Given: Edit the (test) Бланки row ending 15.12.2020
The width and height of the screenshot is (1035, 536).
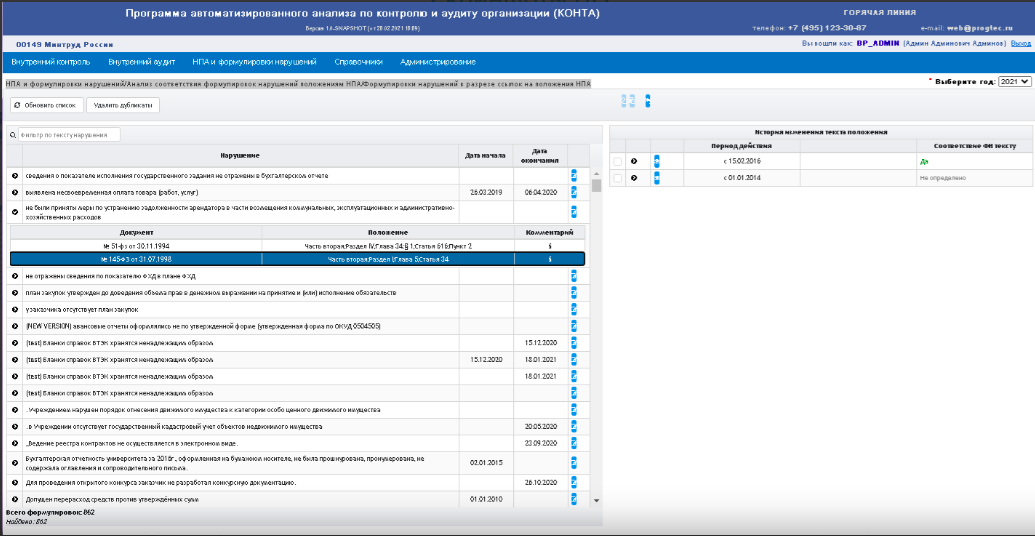Looking at the screenshot, I should [x=574, y=343].
